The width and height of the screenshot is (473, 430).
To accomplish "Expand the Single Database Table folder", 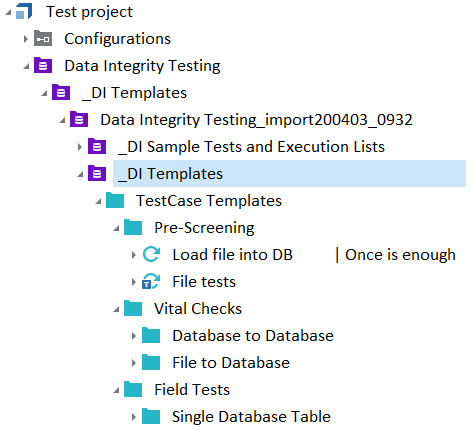I will 134,417.
